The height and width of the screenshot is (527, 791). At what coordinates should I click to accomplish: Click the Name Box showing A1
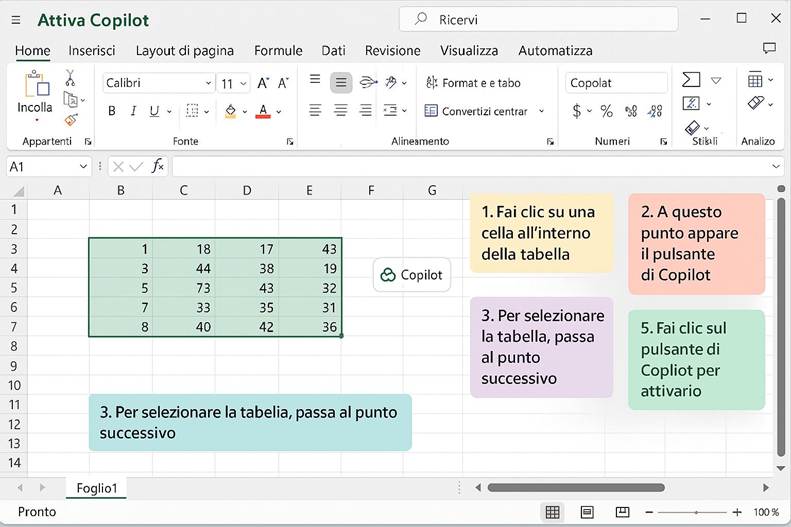48,166
